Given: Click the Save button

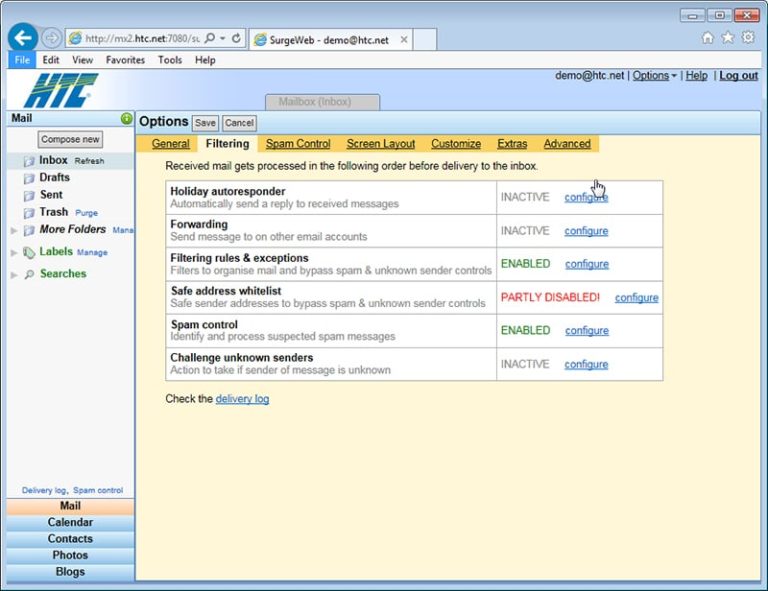Looking at the screenshot, I should [x=205, y=123].
